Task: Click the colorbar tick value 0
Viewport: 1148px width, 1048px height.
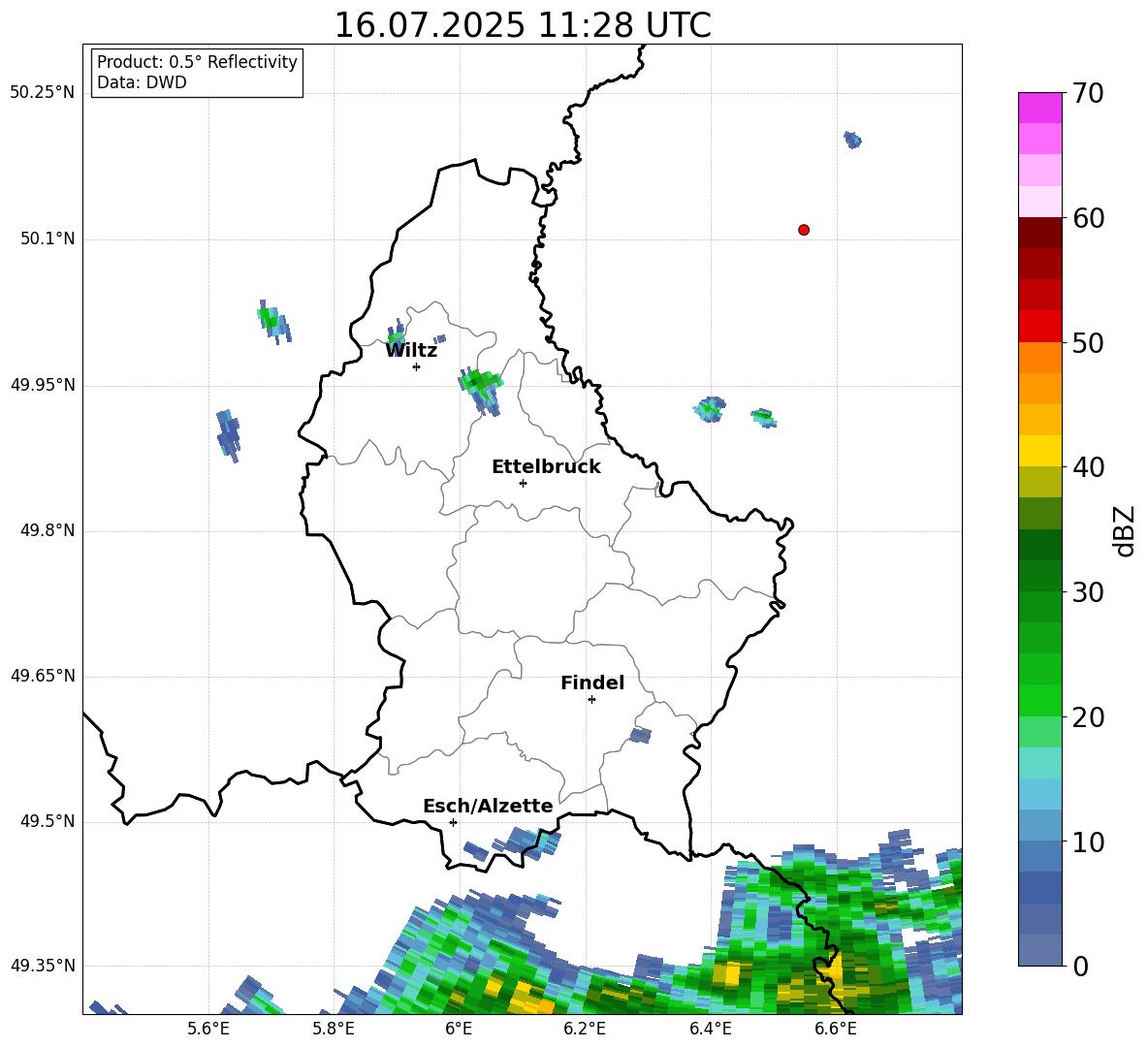Action: tap(1079, 966)
